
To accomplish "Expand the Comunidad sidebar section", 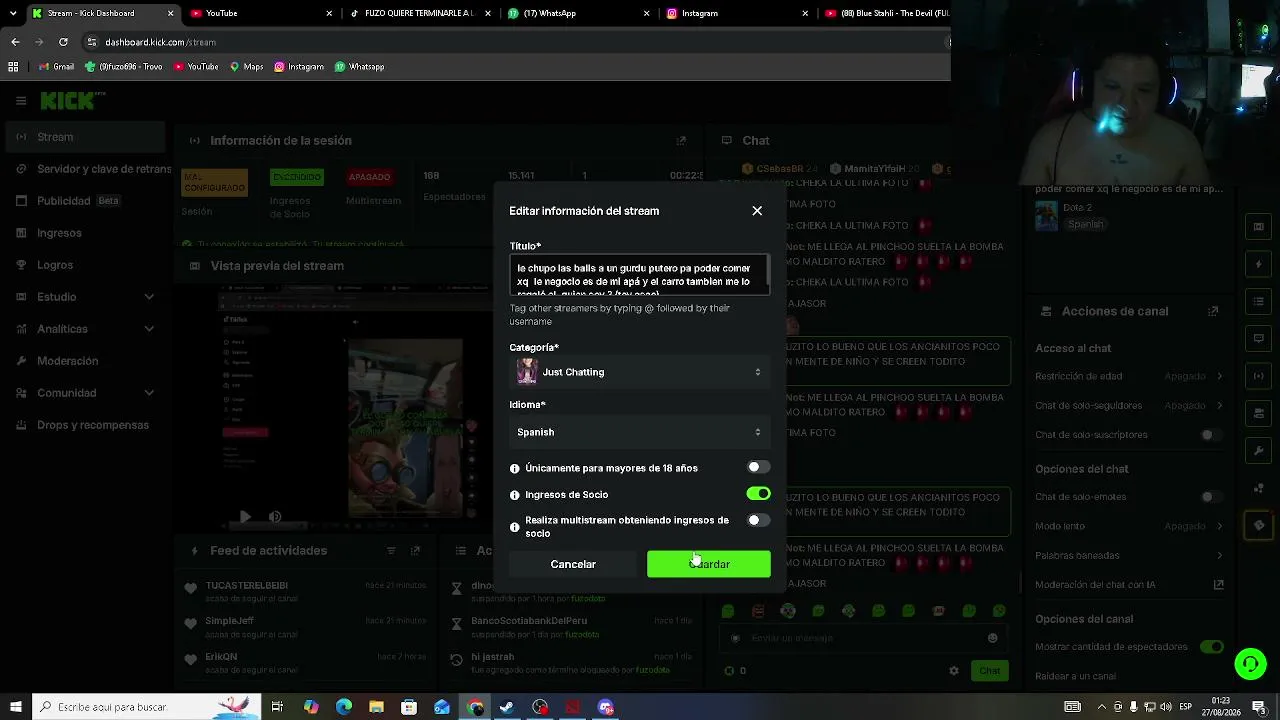I will coord(85,393).
